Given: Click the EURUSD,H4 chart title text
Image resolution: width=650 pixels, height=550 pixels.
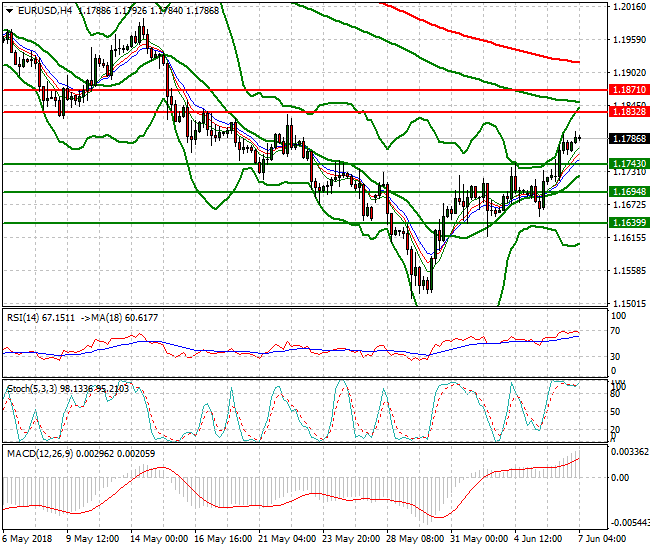Looking at the screenshot, I should tap(38, 10).
